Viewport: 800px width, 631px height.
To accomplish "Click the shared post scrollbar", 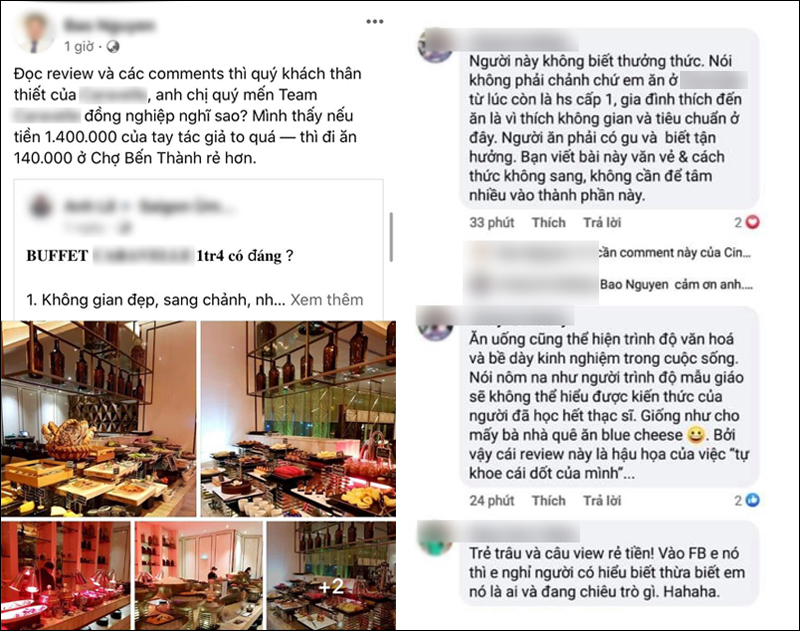I will [391, 237].
